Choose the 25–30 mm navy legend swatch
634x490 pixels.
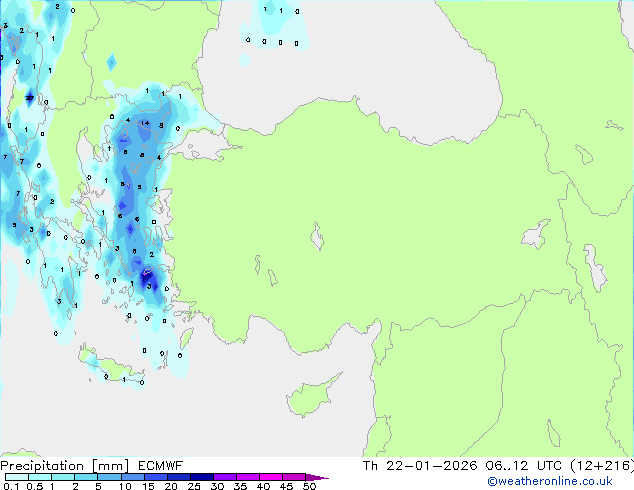[202, 477]
